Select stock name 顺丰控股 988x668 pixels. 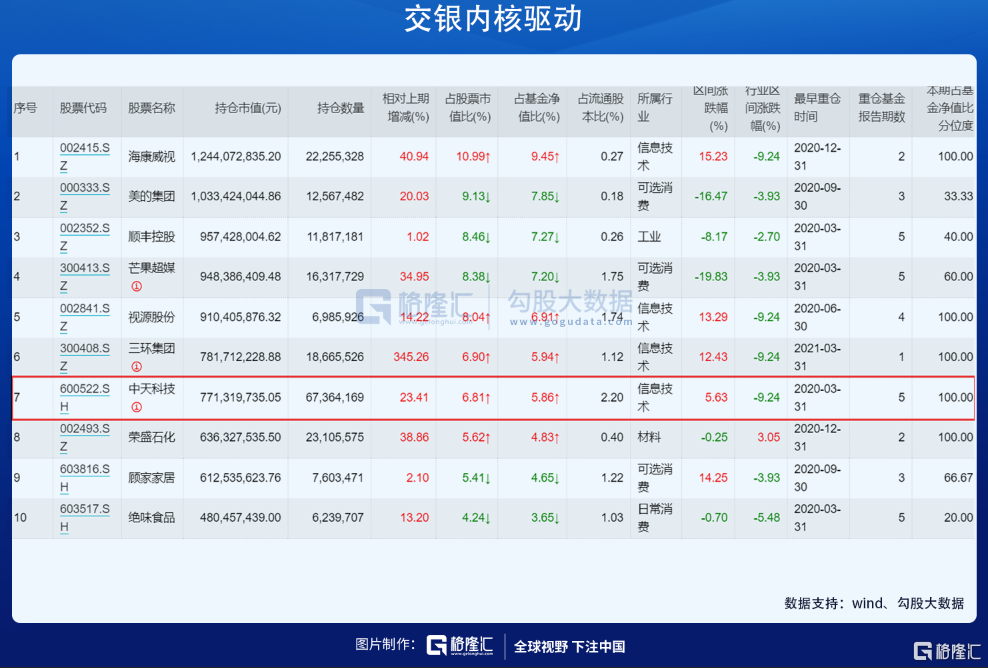[x=151, y=237]
